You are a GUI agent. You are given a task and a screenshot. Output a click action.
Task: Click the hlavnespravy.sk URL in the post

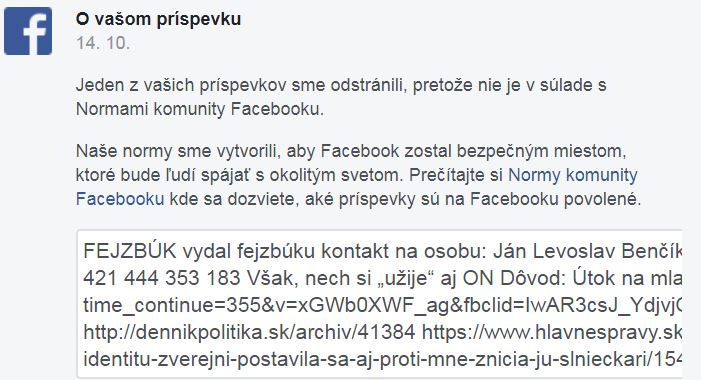pyautogui.click(x=552, y=332)
